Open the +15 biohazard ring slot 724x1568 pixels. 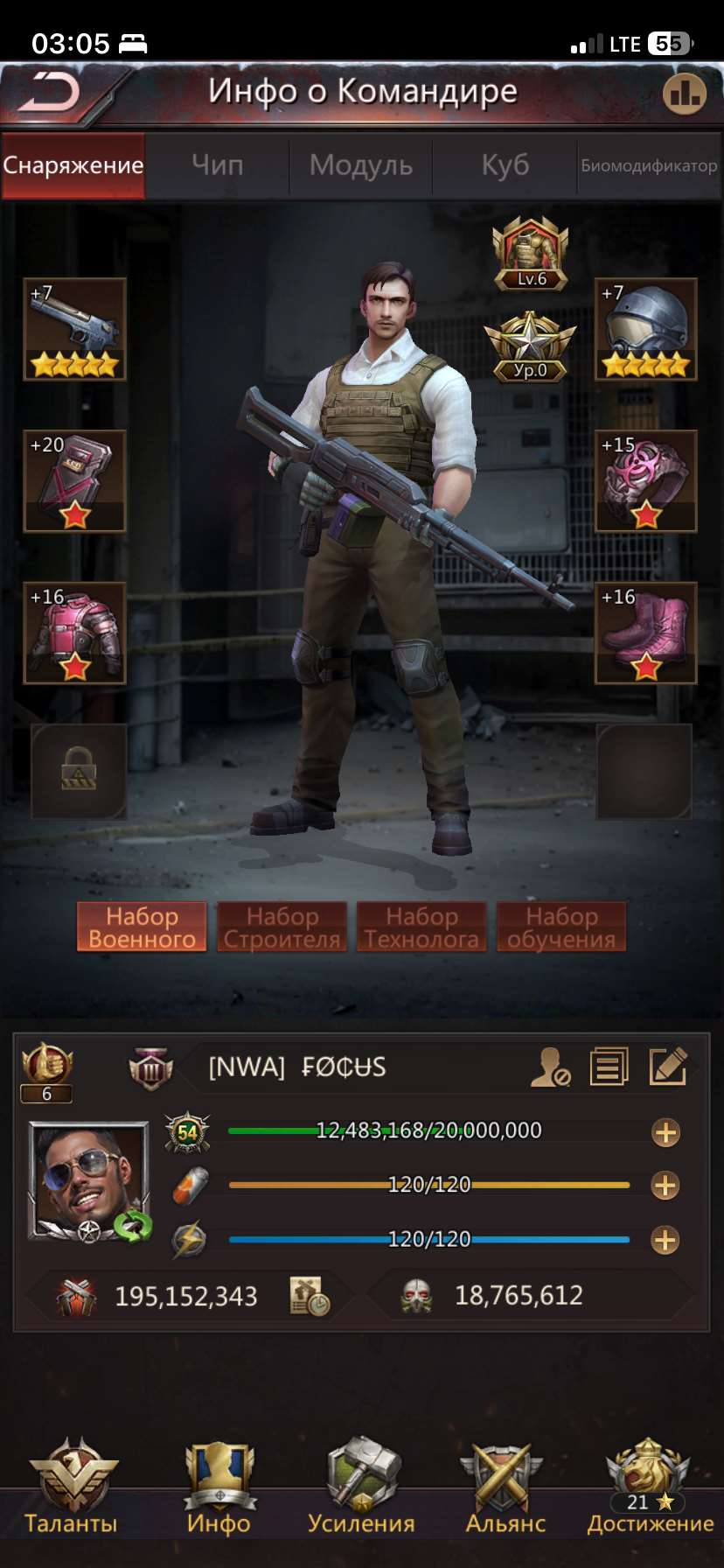click(x=645, y=481)
